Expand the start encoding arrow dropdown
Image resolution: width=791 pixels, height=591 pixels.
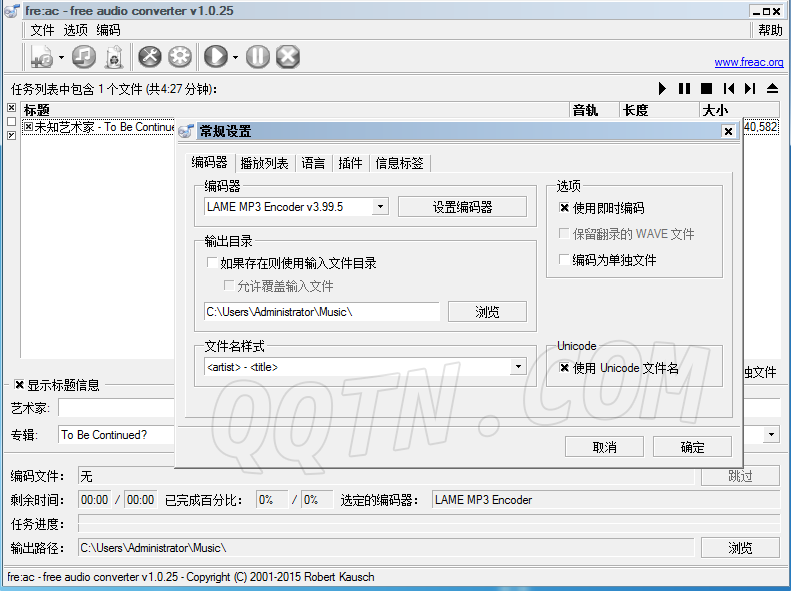click(x=235, y=58)
